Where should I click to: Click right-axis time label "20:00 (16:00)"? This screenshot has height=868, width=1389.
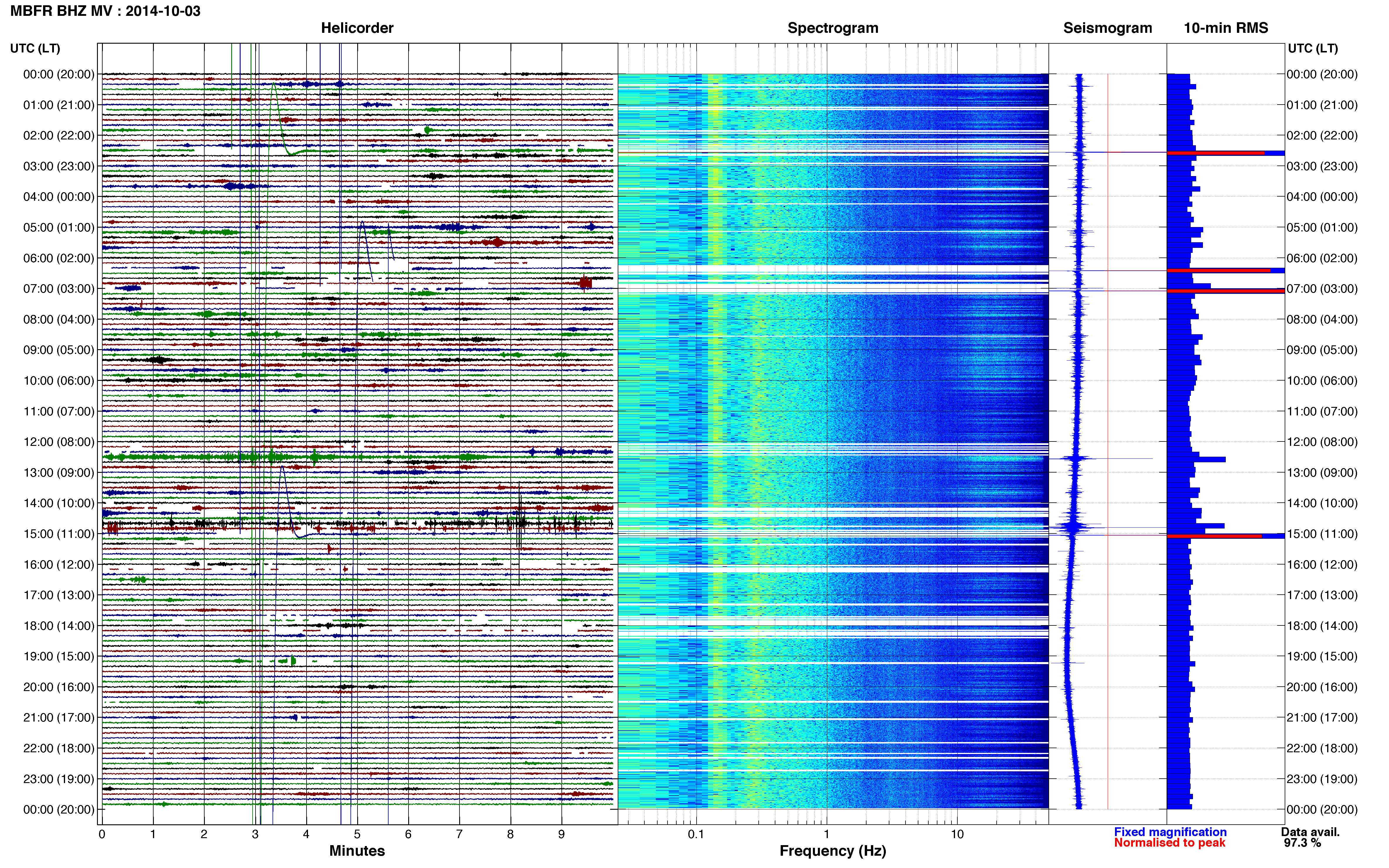pyautogui.click(x=1322, y=687)
